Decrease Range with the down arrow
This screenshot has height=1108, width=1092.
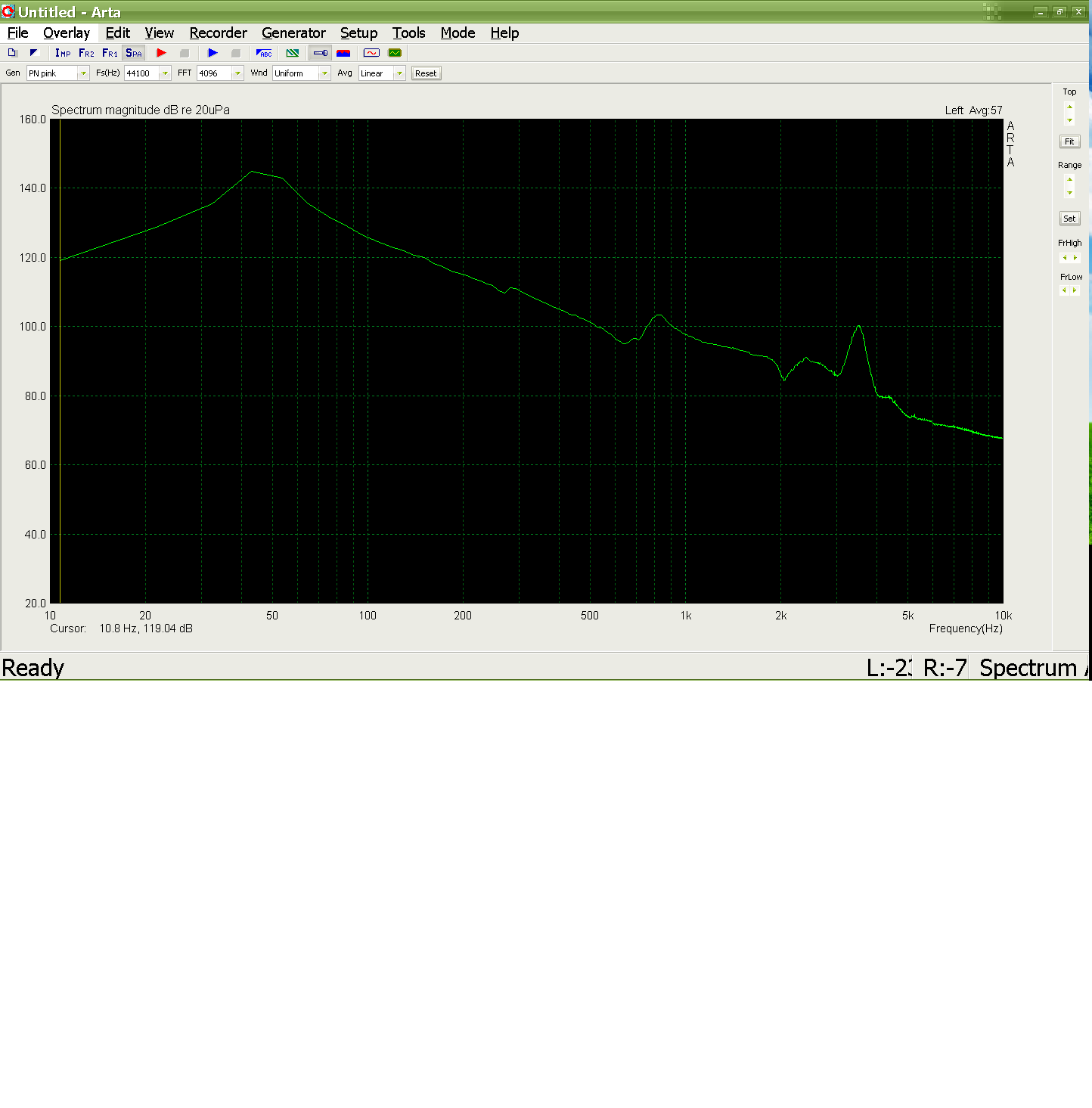click(x=1069, y=193)
